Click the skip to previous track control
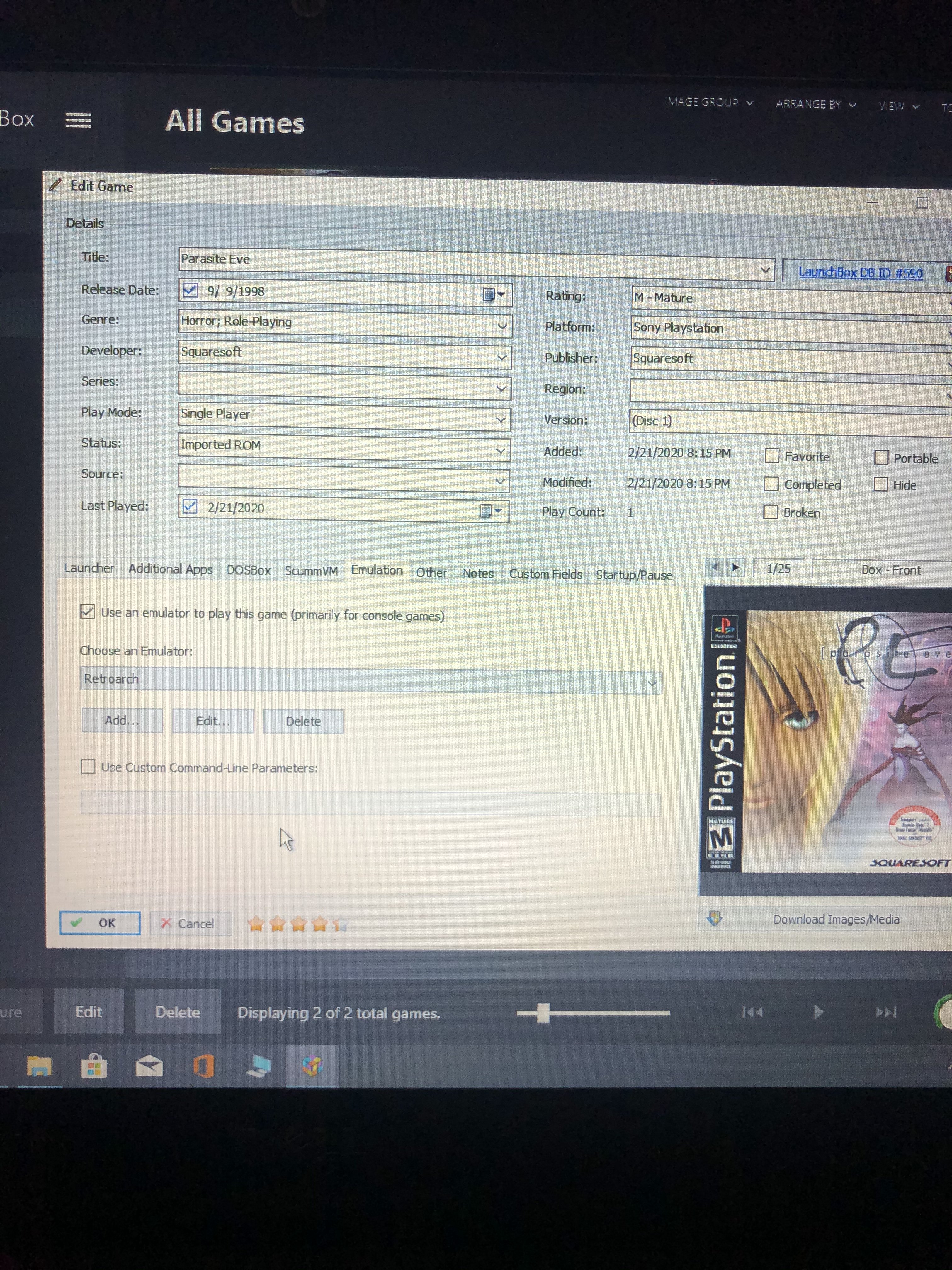The width and height of the screenshot is (952, 1270). point(752,1012)
